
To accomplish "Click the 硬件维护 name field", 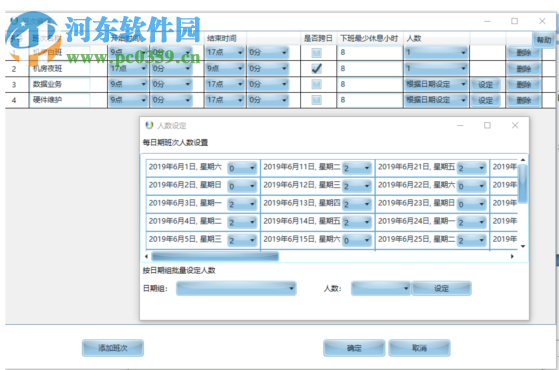I will coord(60,100).
